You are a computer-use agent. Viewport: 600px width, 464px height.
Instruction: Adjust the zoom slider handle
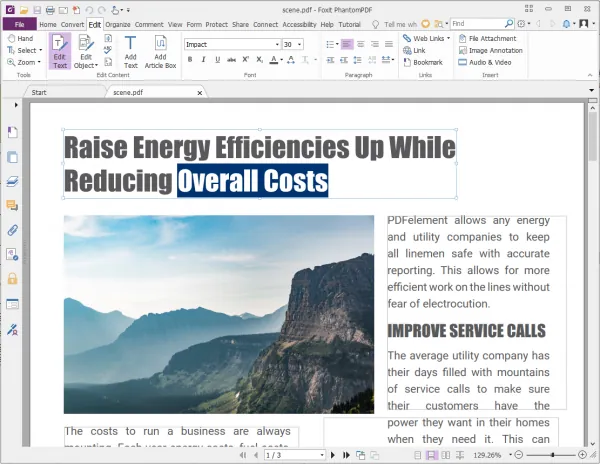pos(553,455)
